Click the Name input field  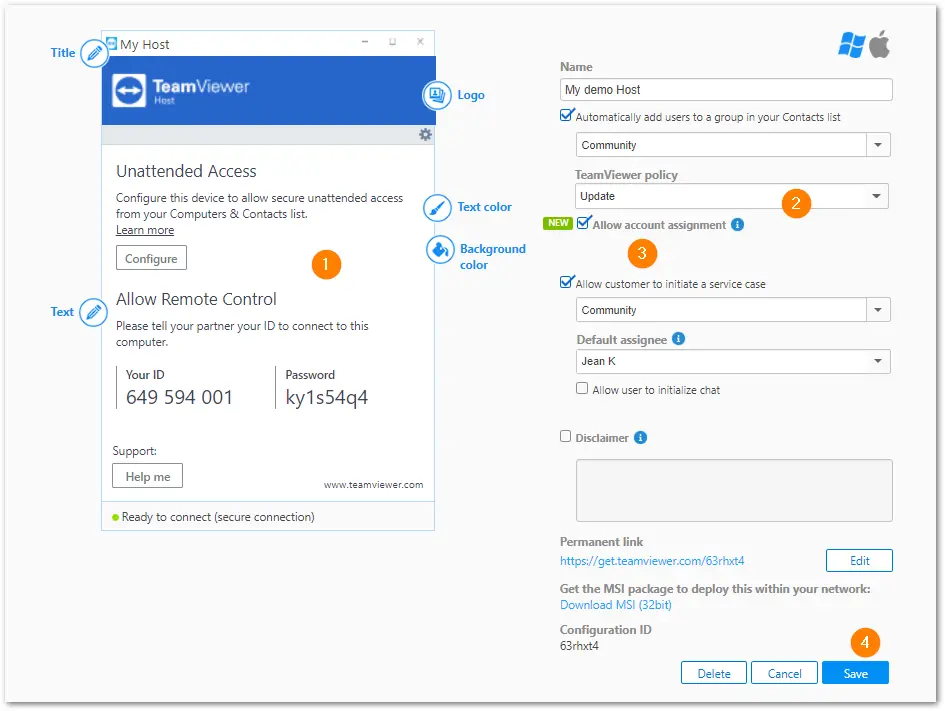tap(726, 90)
